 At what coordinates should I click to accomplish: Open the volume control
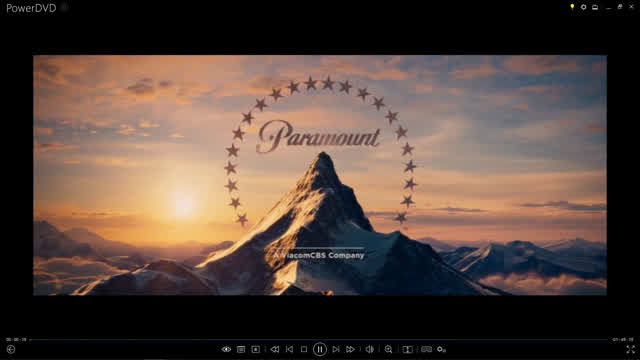tap(369, 349)
